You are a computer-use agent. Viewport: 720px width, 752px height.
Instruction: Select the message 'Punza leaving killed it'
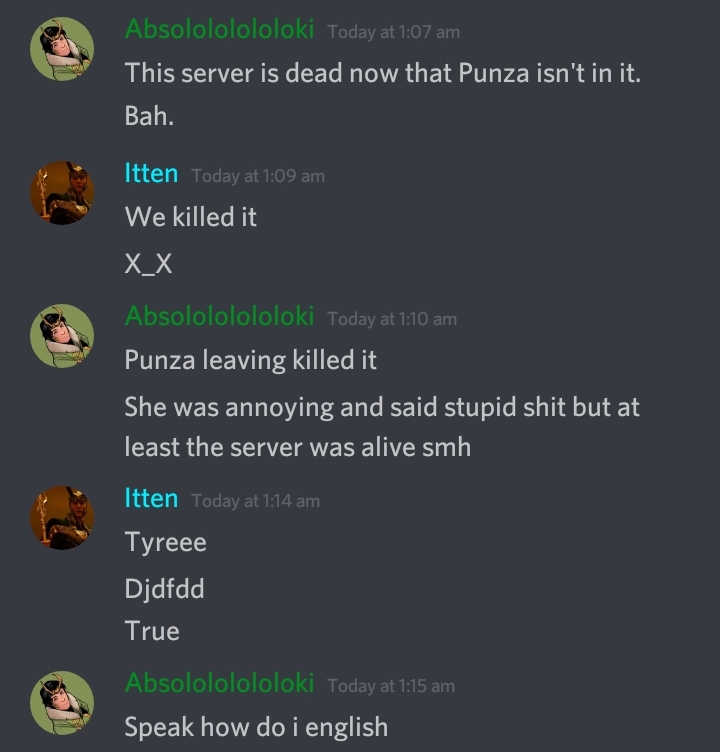(250, 360)
